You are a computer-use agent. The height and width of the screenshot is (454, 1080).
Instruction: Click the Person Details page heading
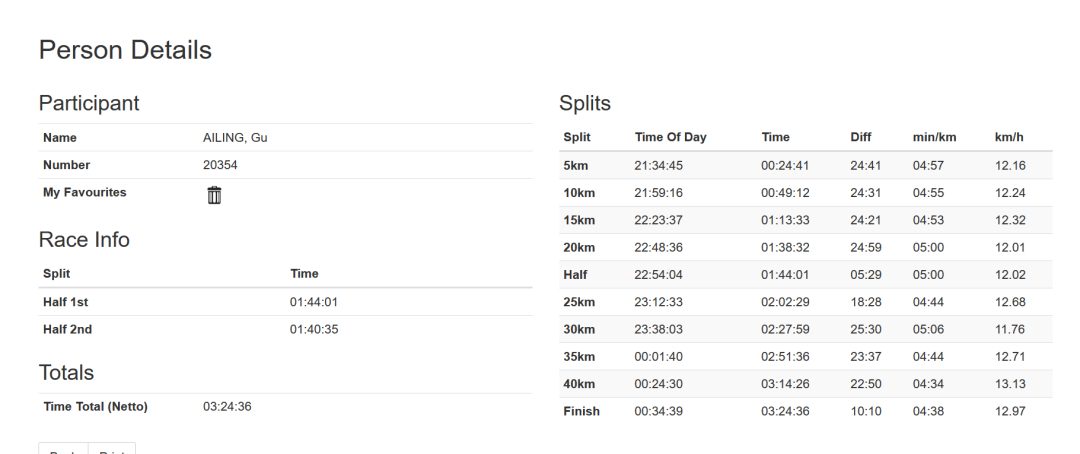tap(125, 50)
